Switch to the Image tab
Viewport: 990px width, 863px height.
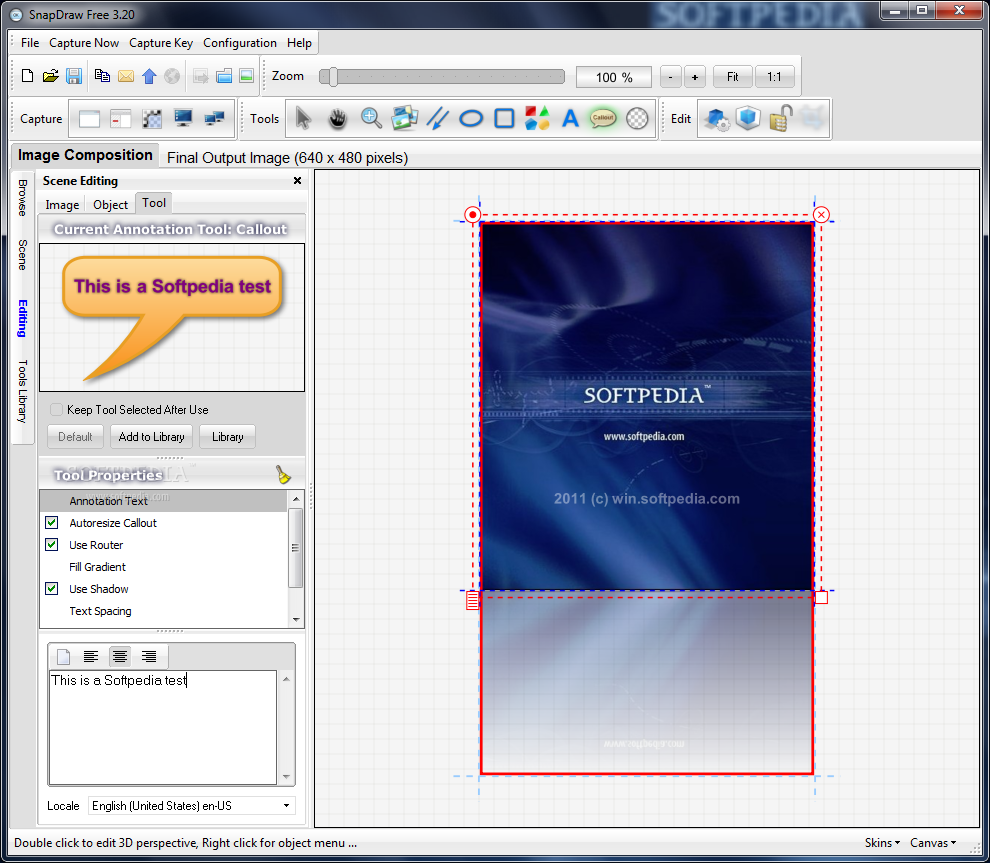(x=62, y=205)
